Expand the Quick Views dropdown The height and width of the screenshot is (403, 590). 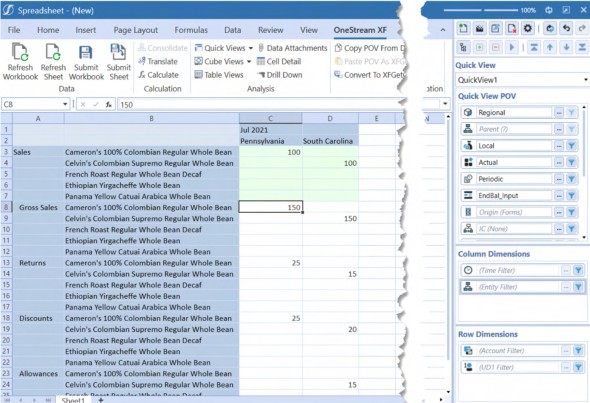tap(251, 48)
